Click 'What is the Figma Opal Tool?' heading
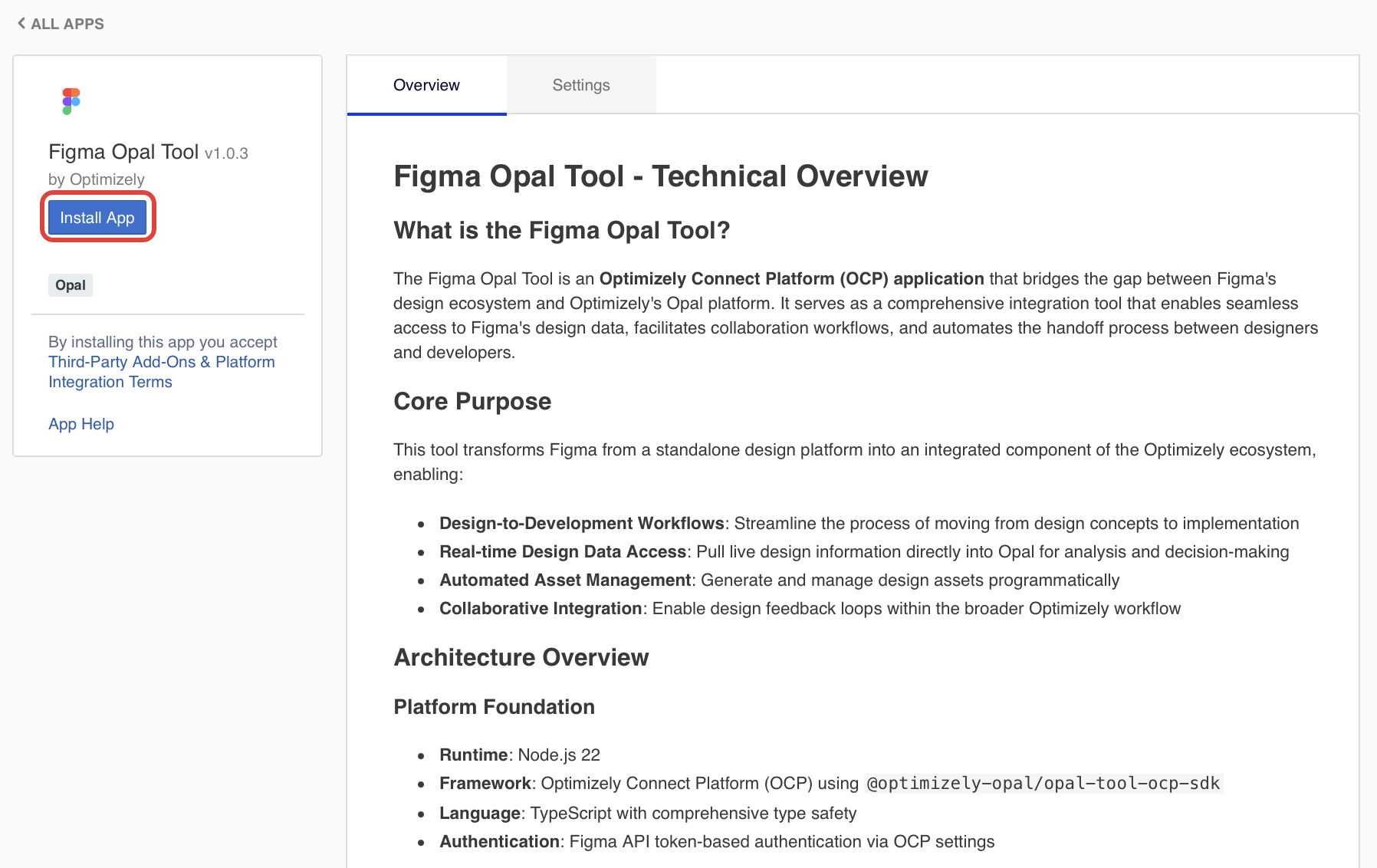The image size is (1377, 868). coord(561,230)
